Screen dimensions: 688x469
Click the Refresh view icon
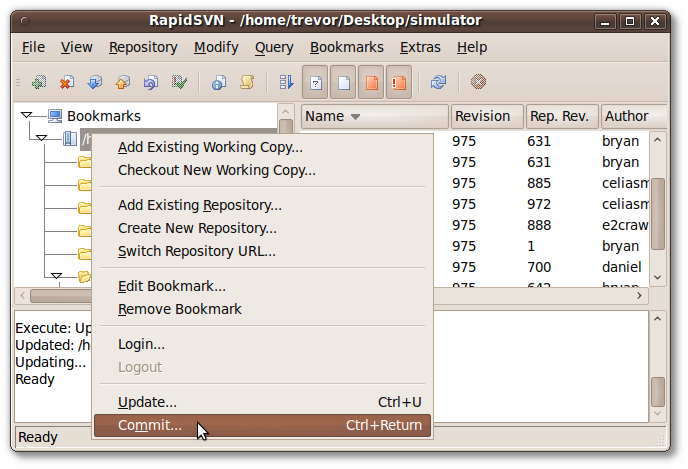coord(438,82)
